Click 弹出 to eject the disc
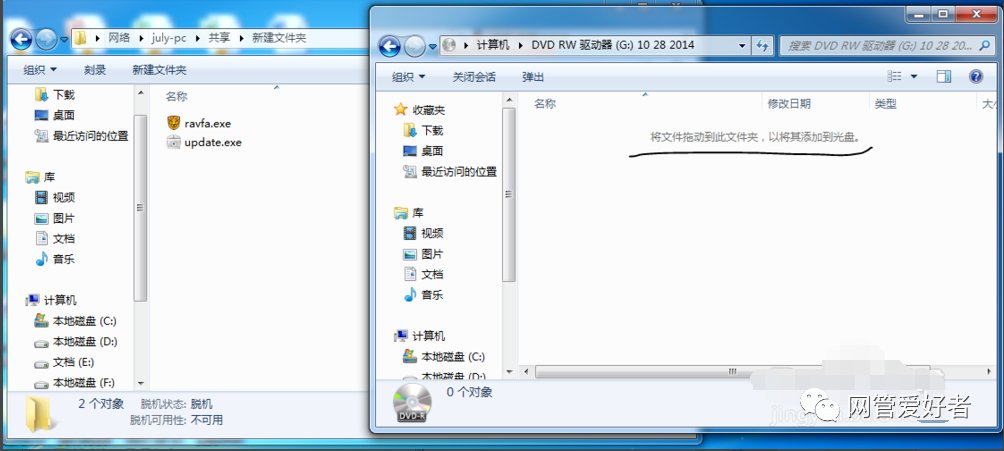The width and height of the screenshot is (1004, 451). [533, 77]
